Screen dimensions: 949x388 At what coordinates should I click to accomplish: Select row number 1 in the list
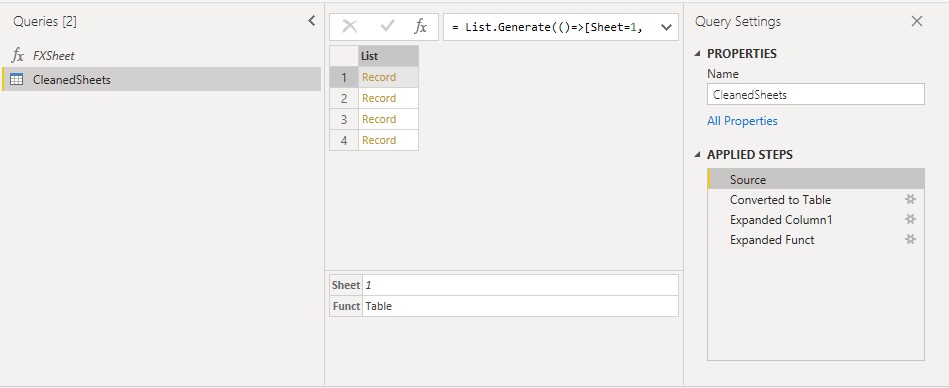coord(344,77)
